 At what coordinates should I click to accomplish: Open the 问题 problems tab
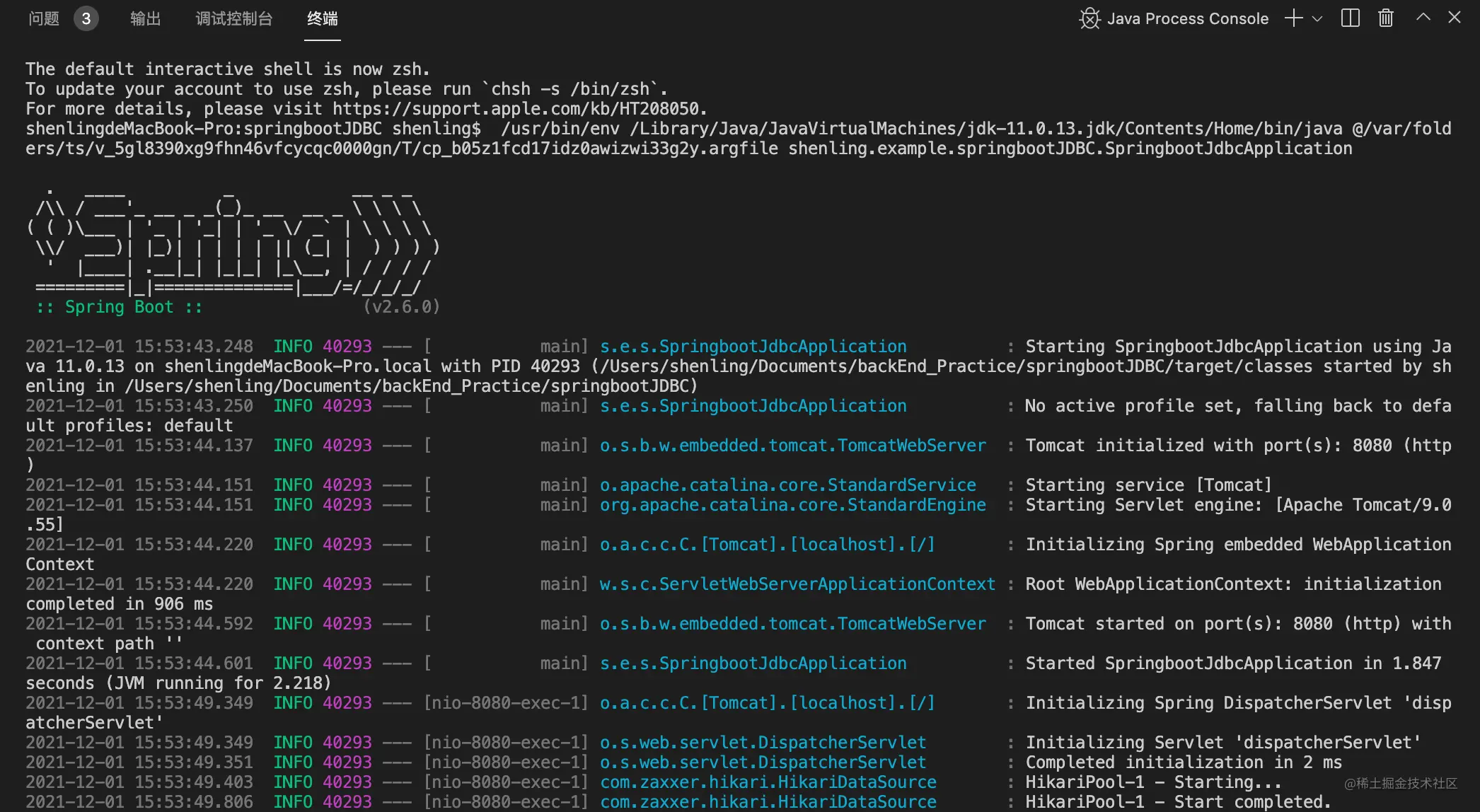[43, 18]
